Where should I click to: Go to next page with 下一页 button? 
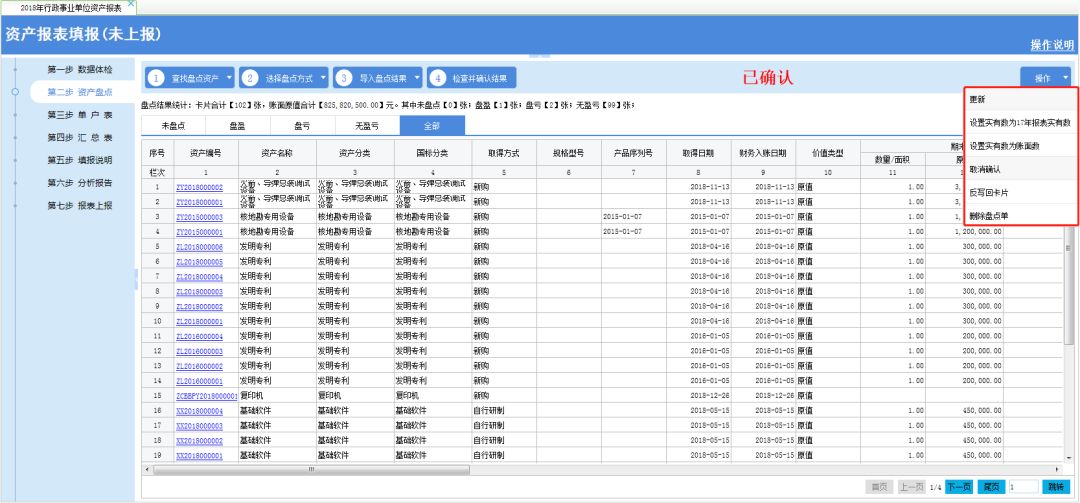(x=959, y=487)
